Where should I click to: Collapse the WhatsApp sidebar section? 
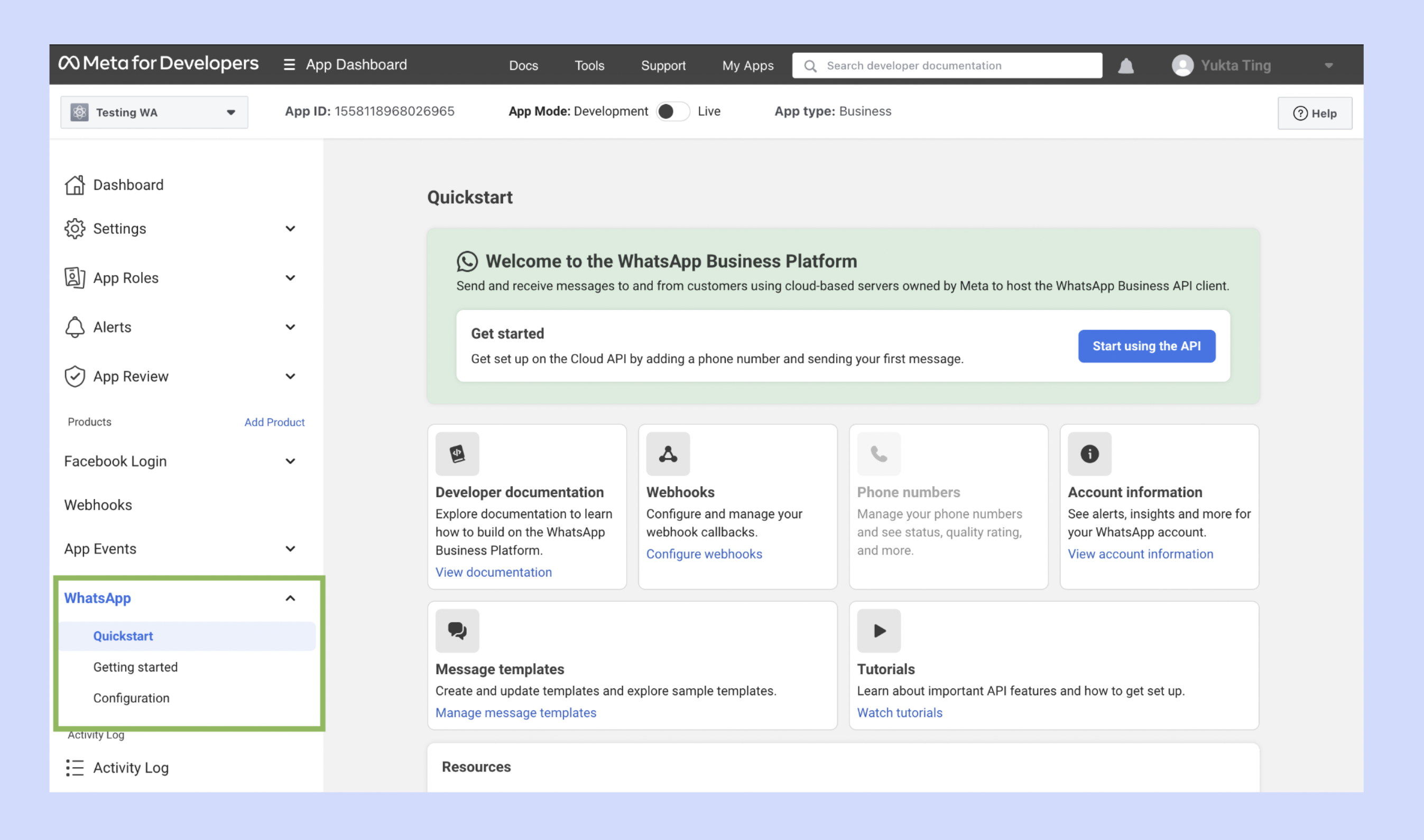pos(290,598)
